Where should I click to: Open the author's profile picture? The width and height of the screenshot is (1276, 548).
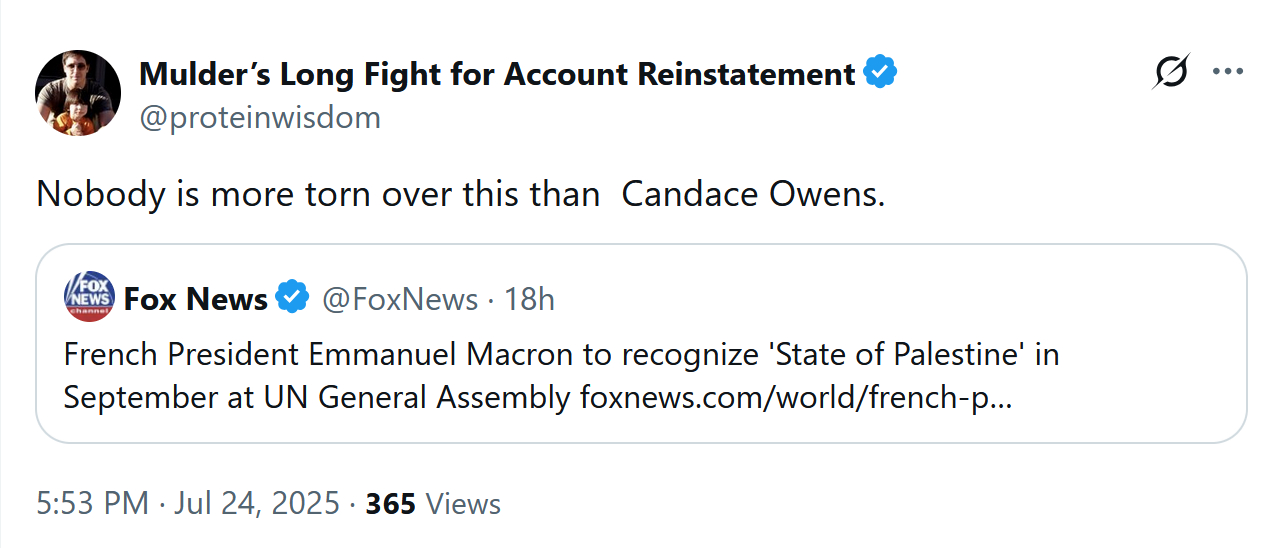[x=78, y=93]
